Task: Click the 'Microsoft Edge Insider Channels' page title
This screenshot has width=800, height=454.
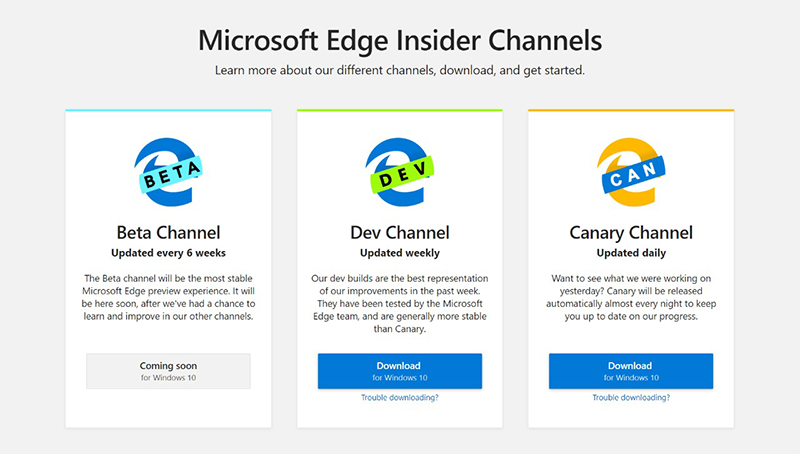Action: pos(399,41)
